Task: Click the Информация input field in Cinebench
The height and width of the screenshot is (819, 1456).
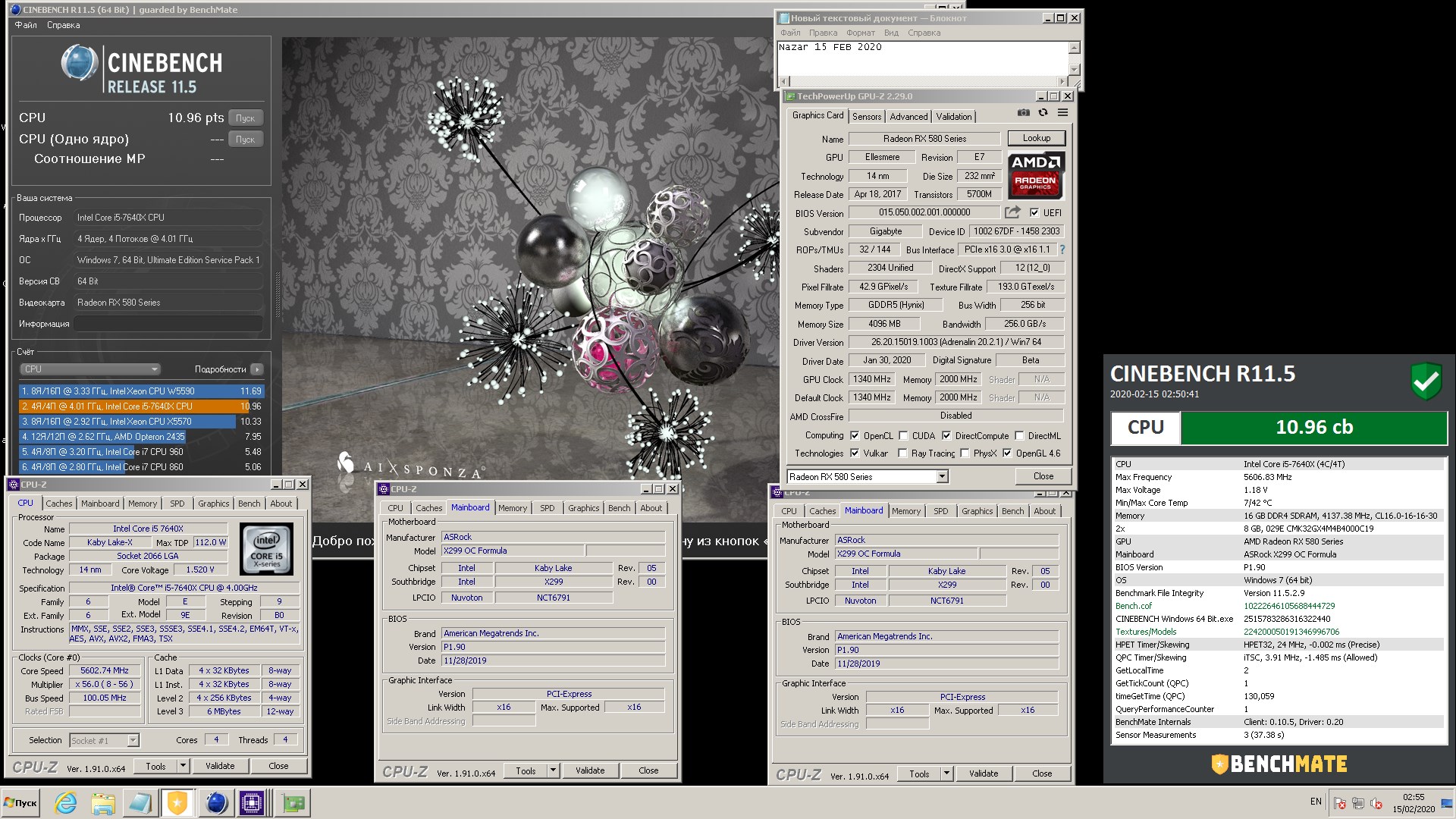Action: 168,324
